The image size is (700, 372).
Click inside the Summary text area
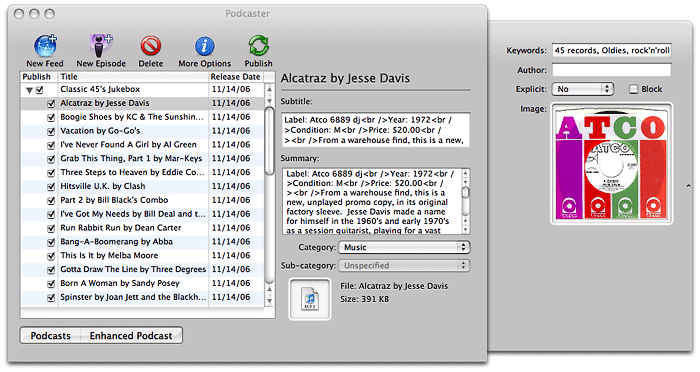click(x=372, y=201)
